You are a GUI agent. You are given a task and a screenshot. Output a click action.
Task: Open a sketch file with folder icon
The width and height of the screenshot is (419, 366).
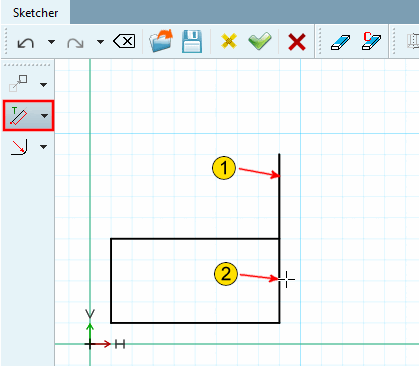click(x=161, y=41)
